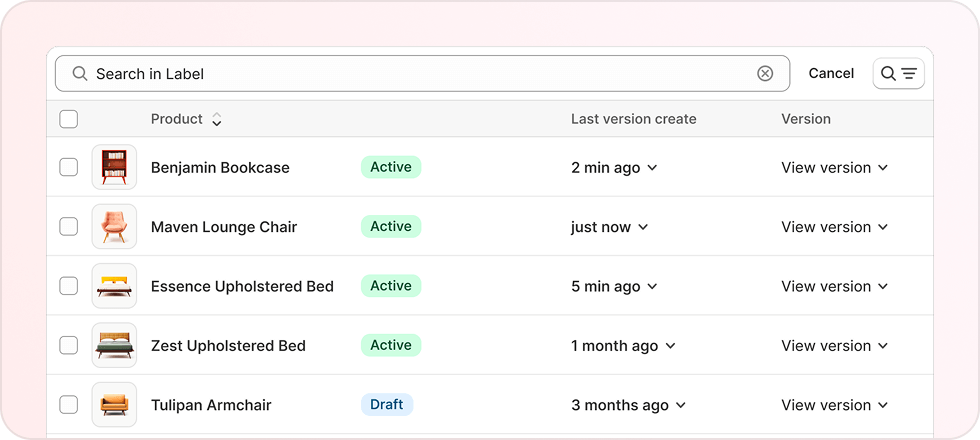Click the Maven Lounge Chair product image
The width and height of the screenshot is (980, 440).
[114, 227]
